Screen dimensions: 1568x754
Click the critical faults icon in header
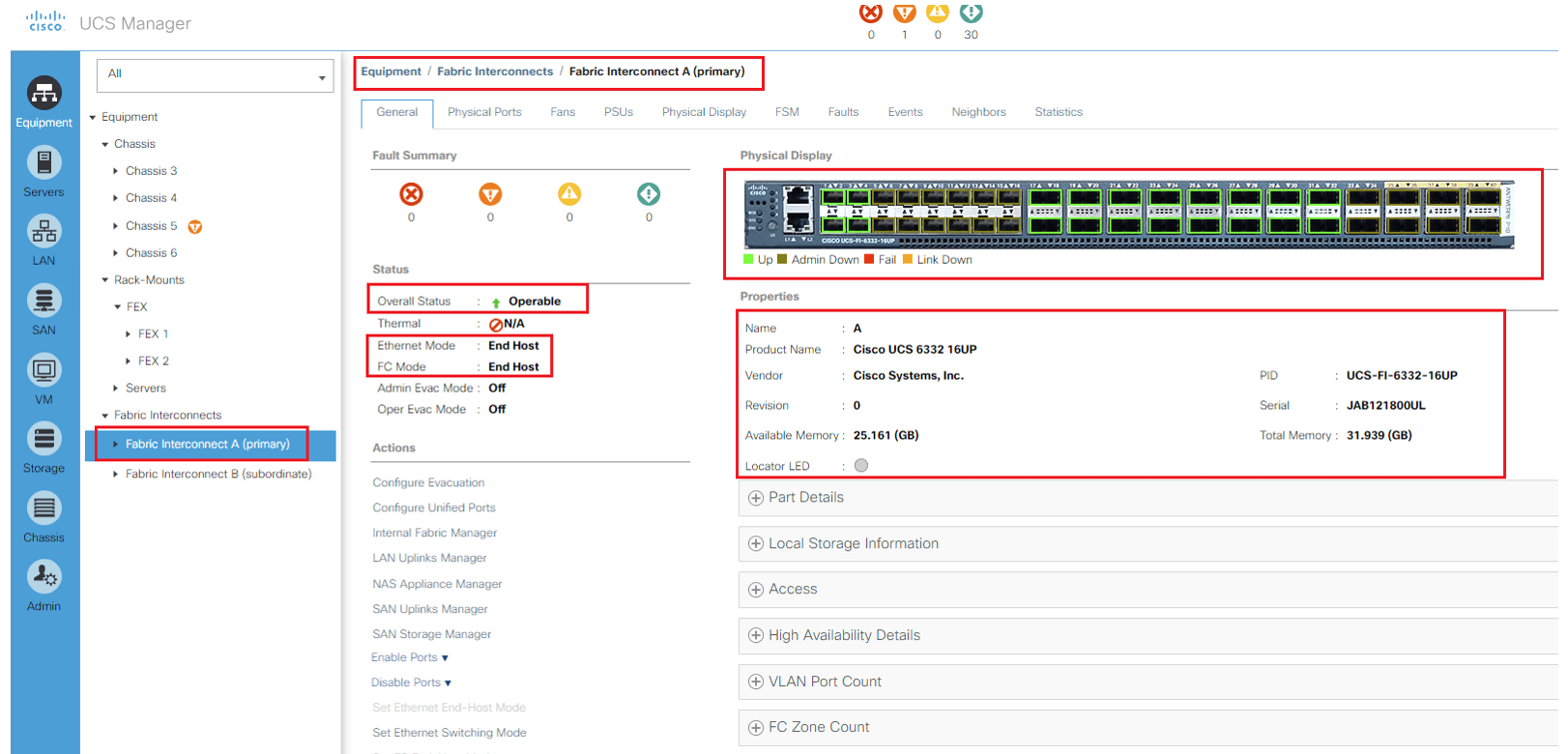point(871,13)
